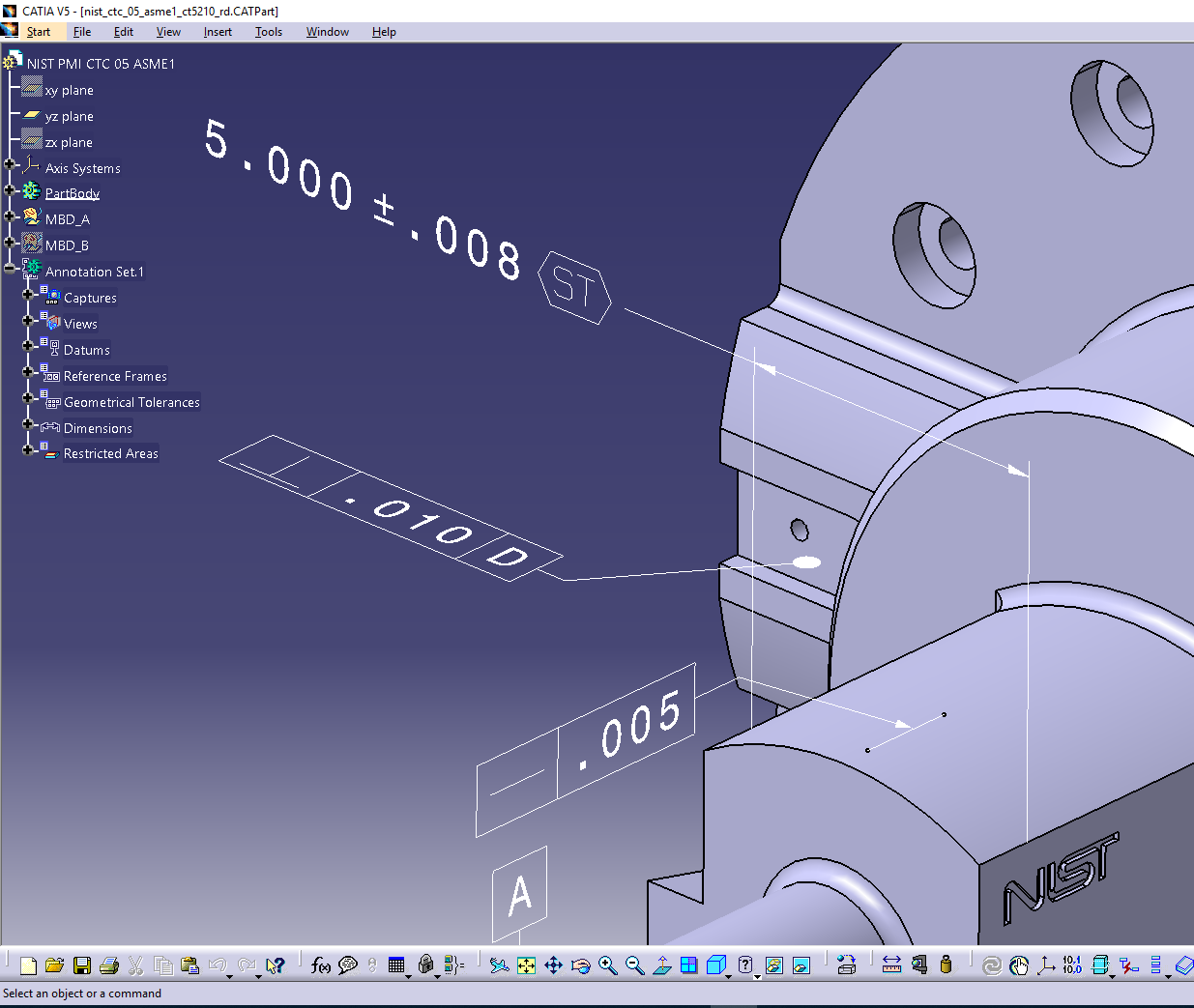This screenshot has width=1194, height=1008.
Task: Collapse the Annotation Set.1 node
Action: click(x=10, y=269)
